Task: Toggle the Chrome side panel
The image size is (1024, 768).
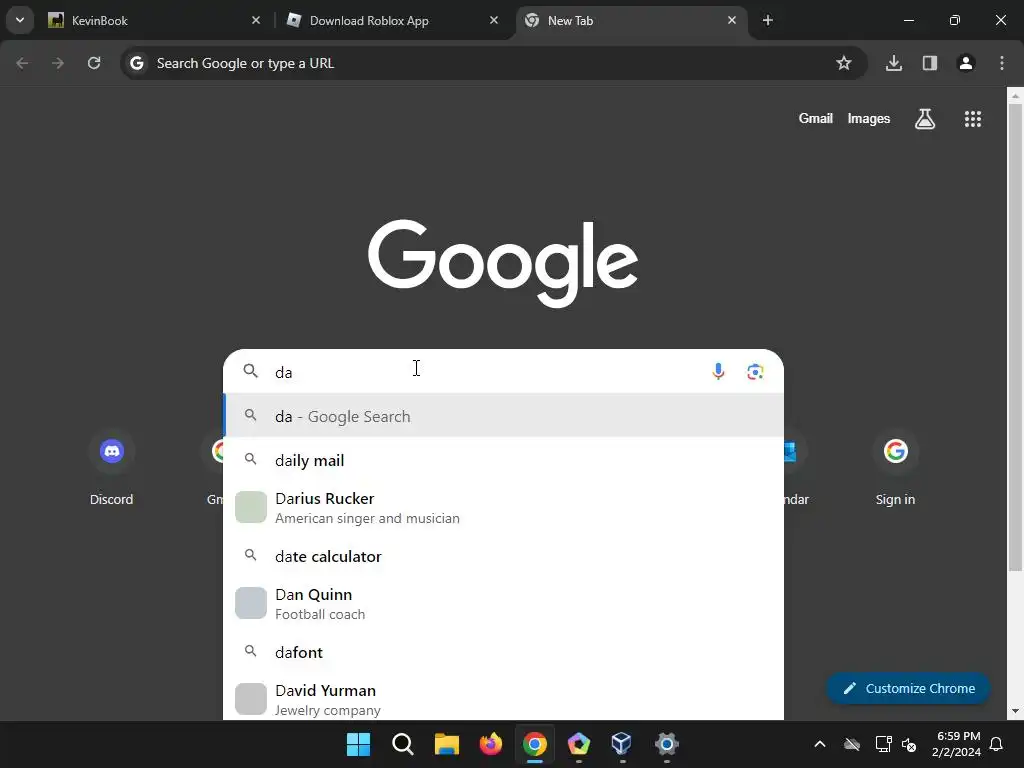Action: pyautogui.click(x=930, y=63)
